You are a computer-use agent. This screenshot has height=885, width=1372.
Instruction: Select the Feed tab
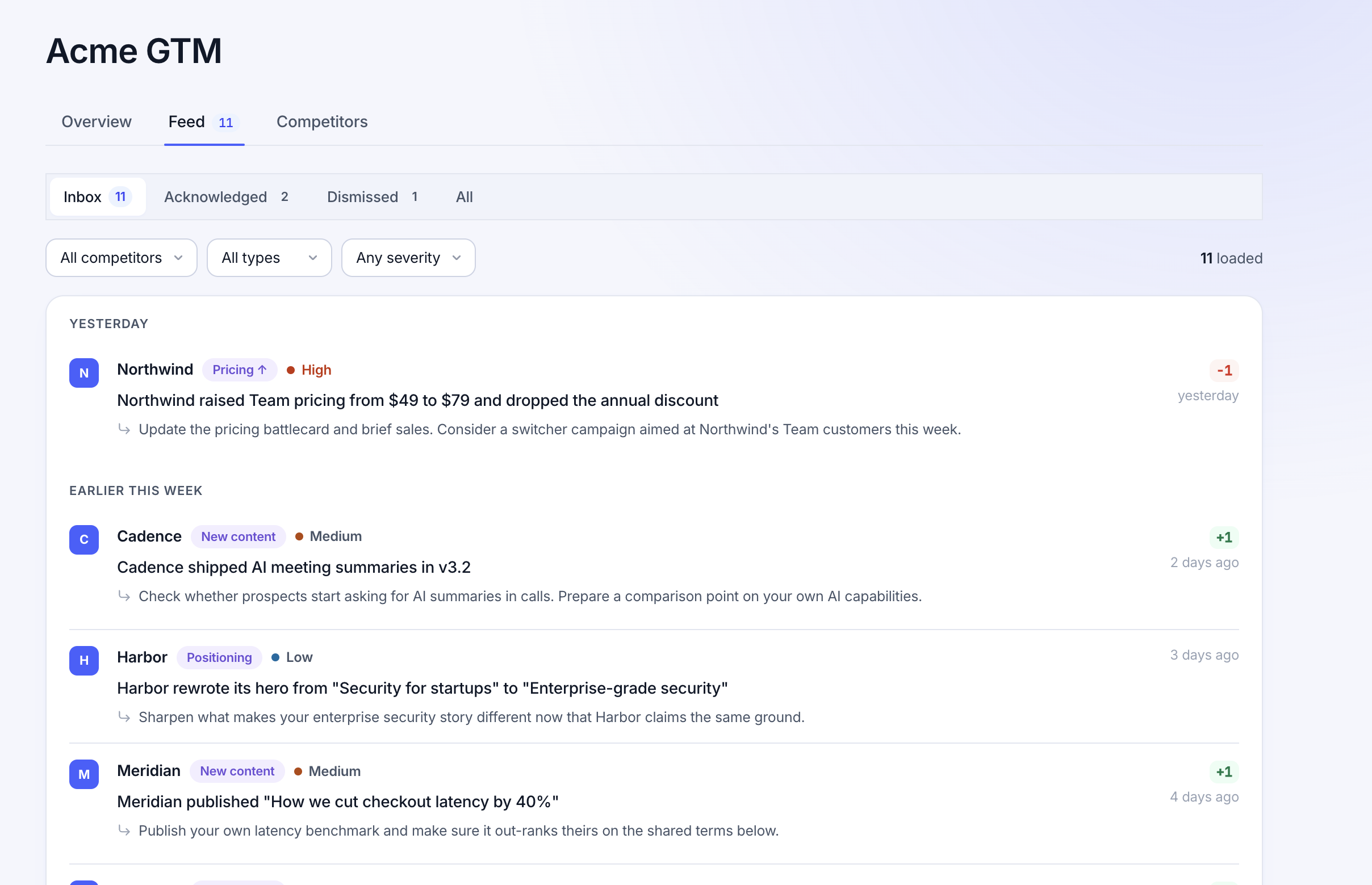click(x=204, y=122)
